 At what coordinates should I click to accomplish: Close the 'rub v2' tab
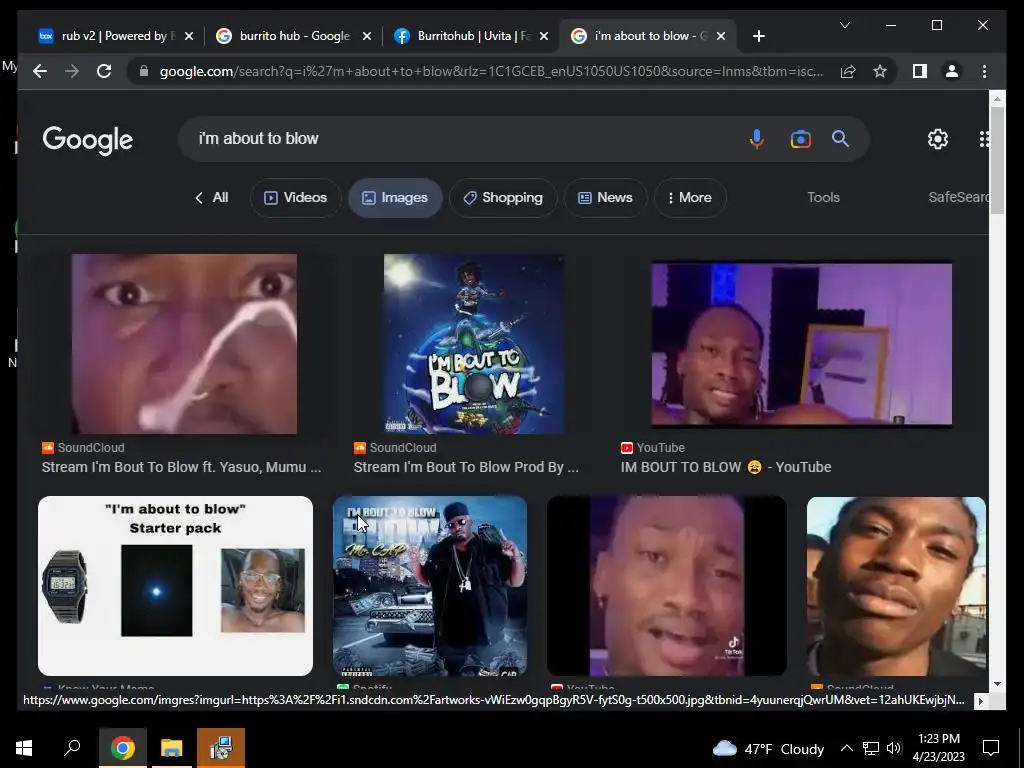click(x=189, y=36)
